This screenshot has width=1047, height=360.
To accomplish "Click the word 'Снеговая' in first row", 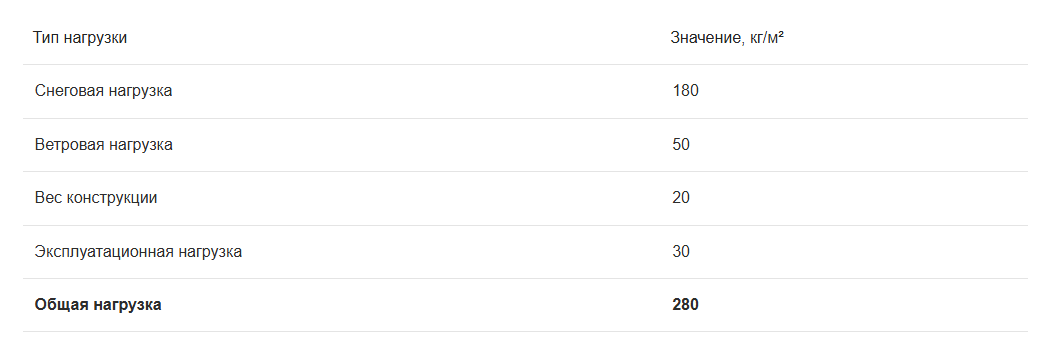I will click(x=69, y=91).
